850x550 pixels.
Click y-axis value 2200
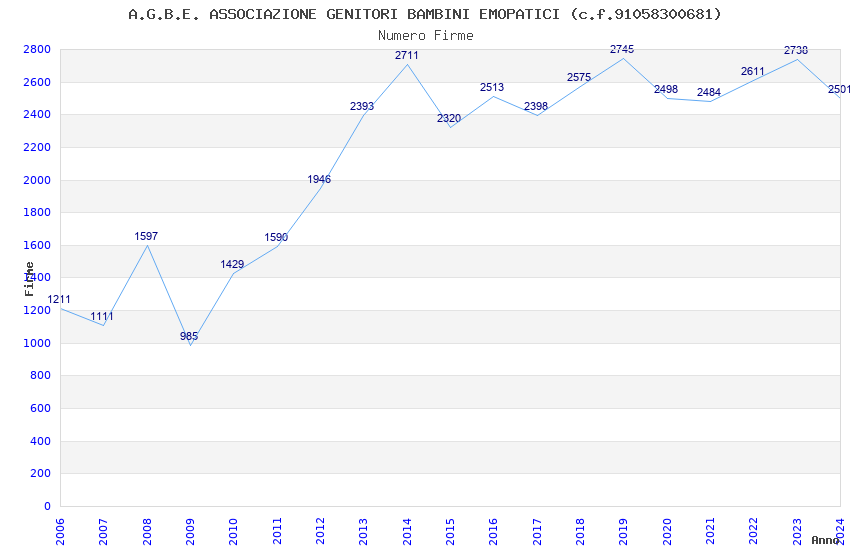pyautogui.click(x=37, y=147)
